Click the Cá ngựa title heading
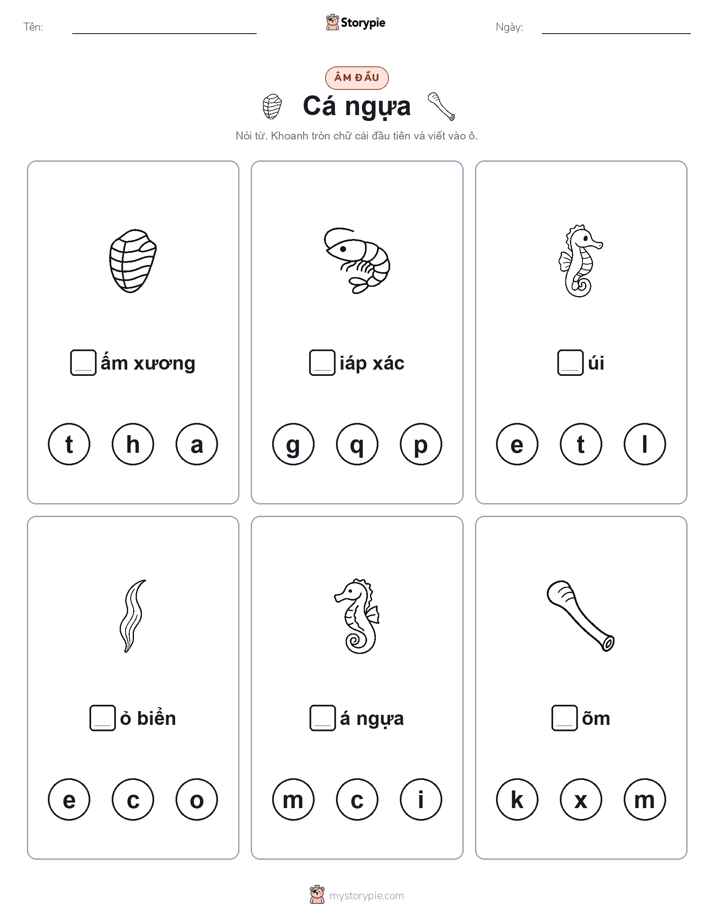 click(357, 107)
